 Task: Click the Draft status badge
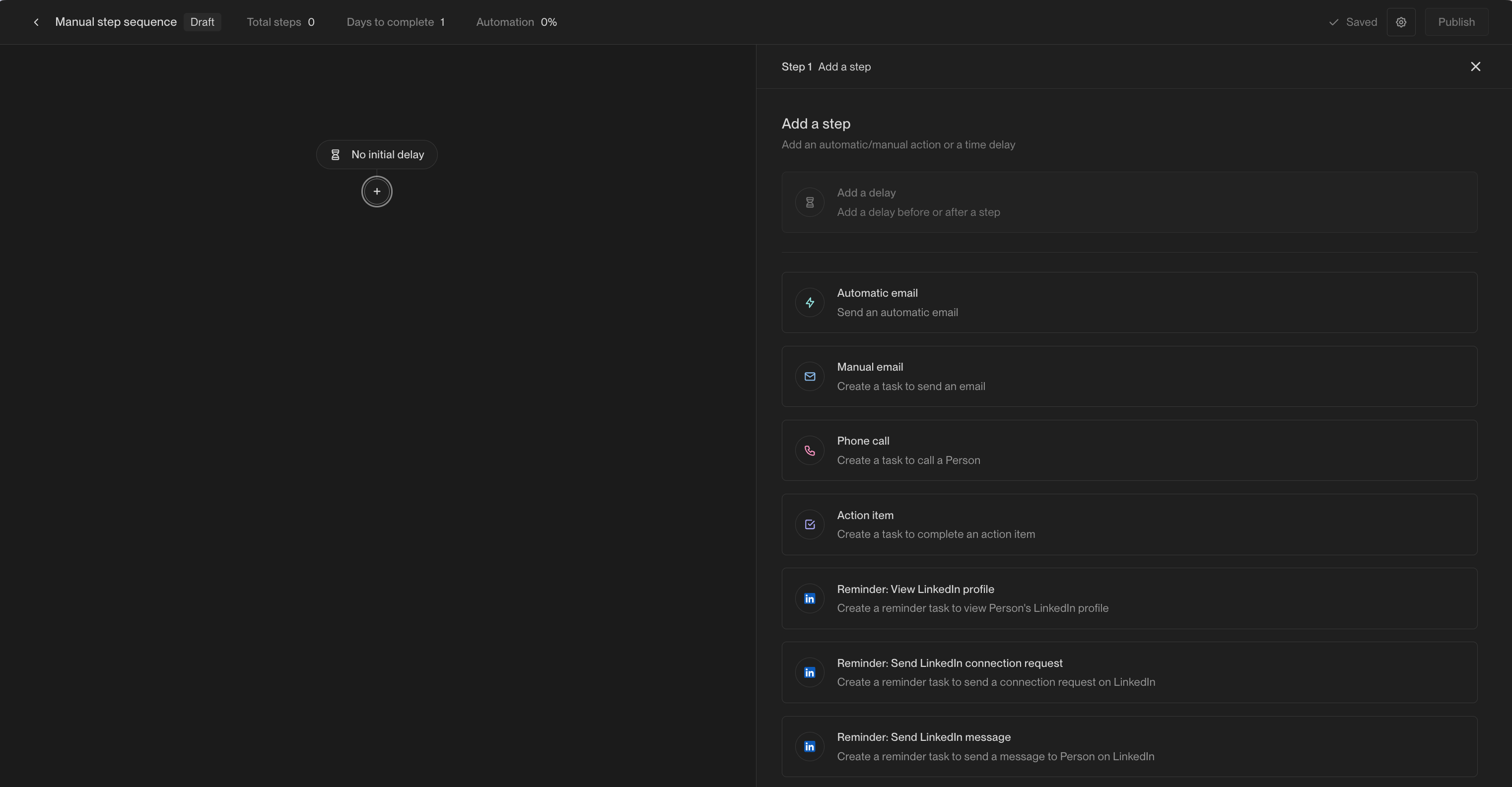point(202,22)
